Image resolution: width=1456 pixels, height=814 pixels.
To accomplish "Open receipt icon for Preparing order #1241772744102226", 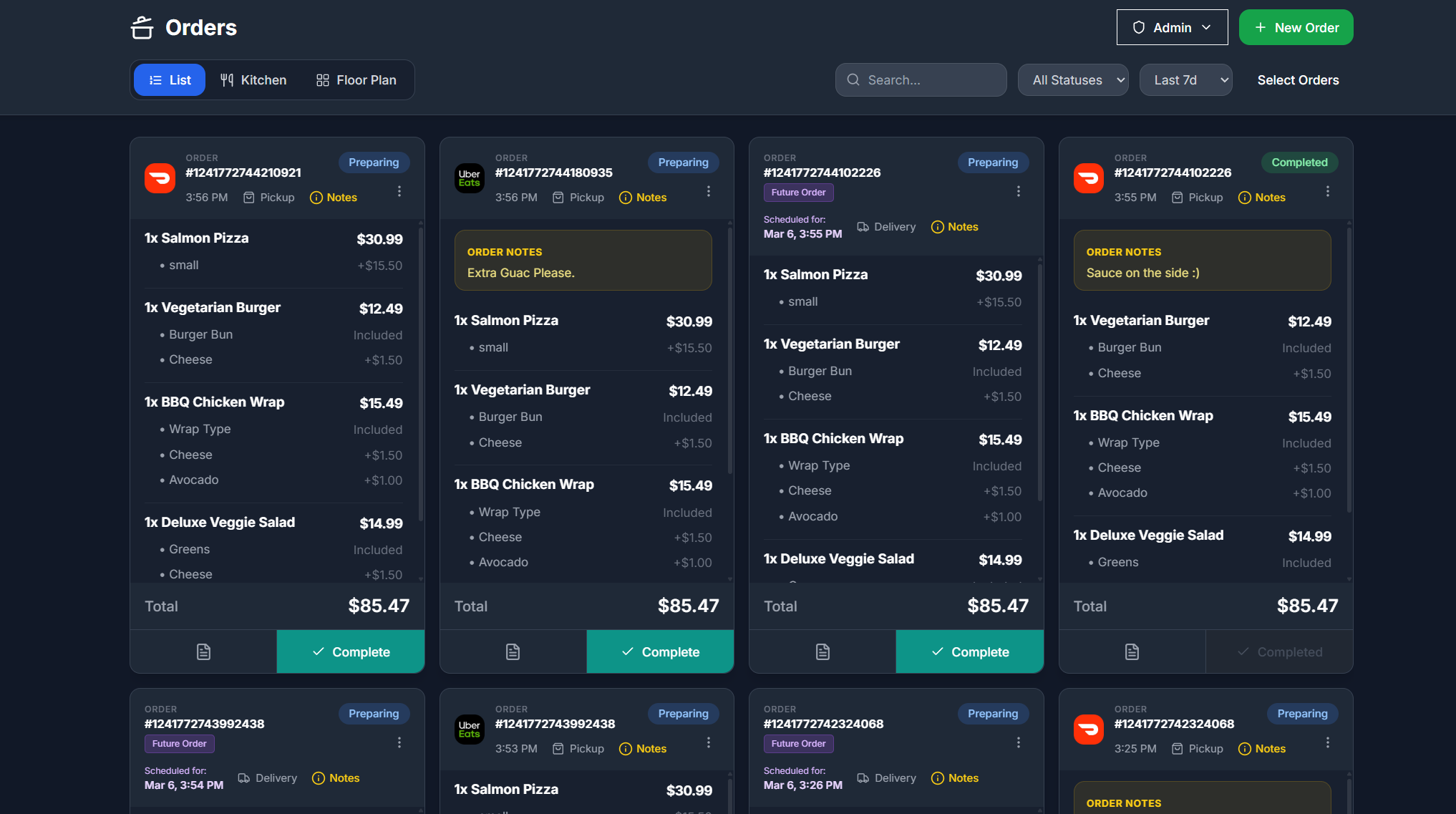I will tap(822, 651).
